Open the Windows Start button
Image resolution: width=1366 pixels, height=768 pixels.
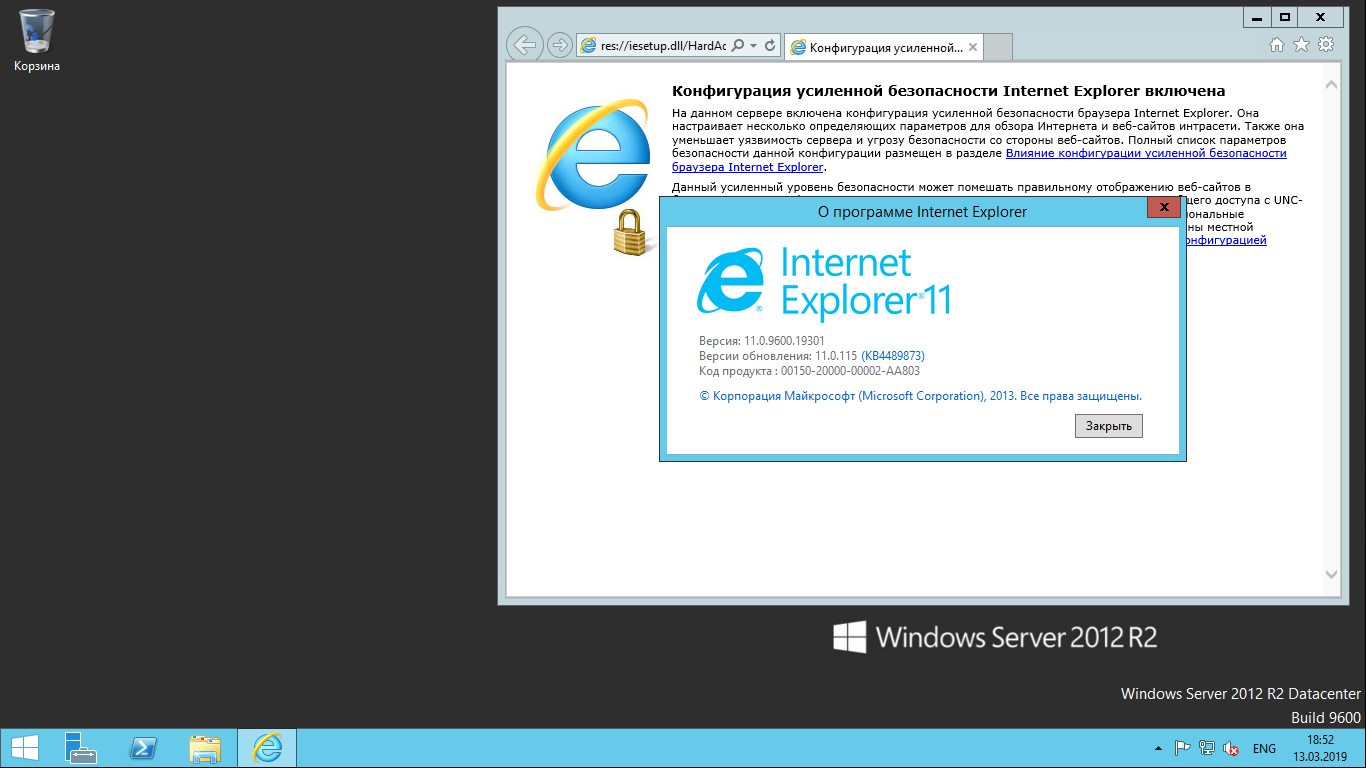[x=24, y=748]
